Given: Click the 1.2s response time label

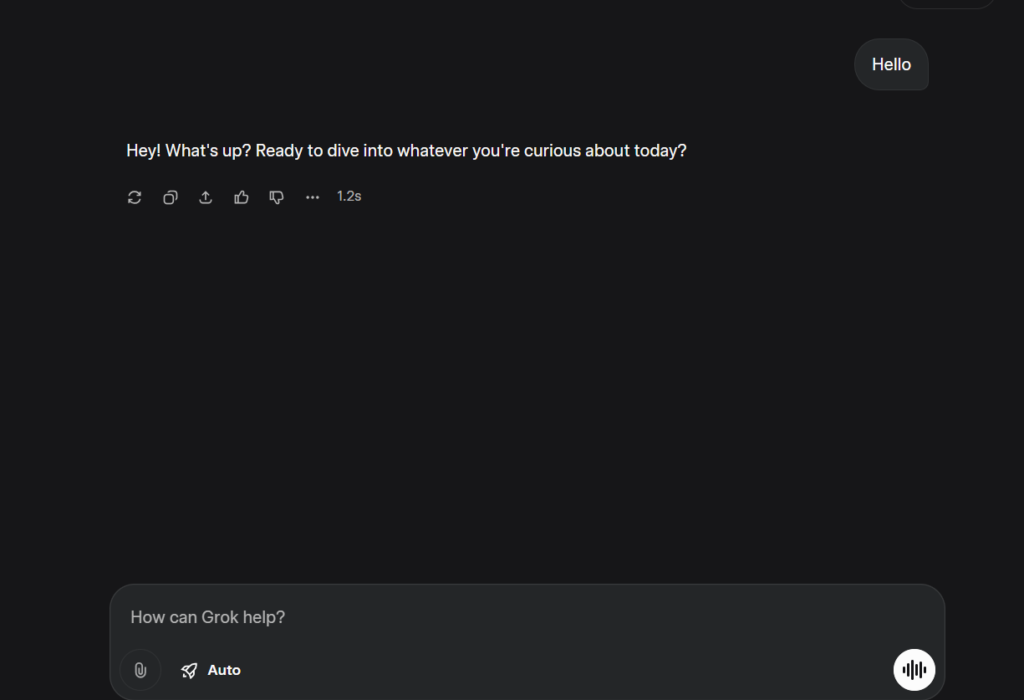Looking at the screenshot, I should point(349,196).
